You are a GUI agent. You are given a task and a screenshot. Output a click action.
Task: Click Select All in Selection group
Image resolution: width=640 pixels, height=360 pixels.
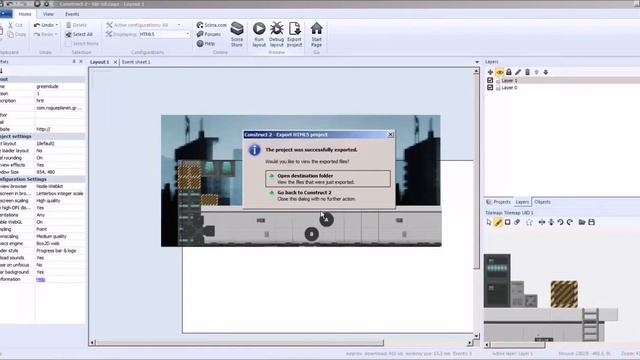click(x=79, y=34)
